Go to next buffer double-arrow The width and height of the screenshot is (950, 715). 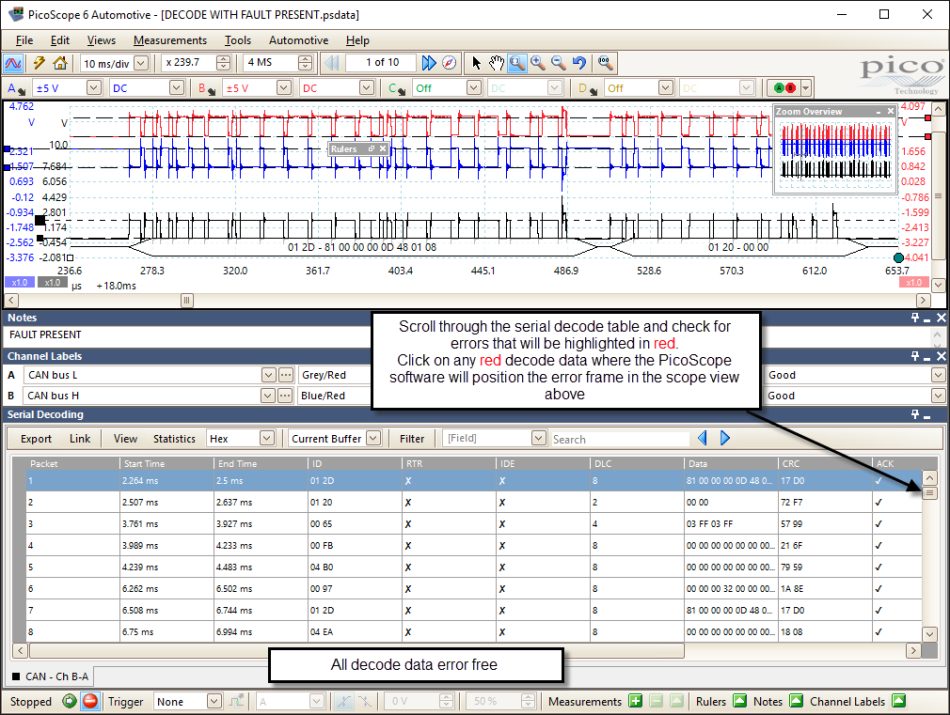(428, 63)
